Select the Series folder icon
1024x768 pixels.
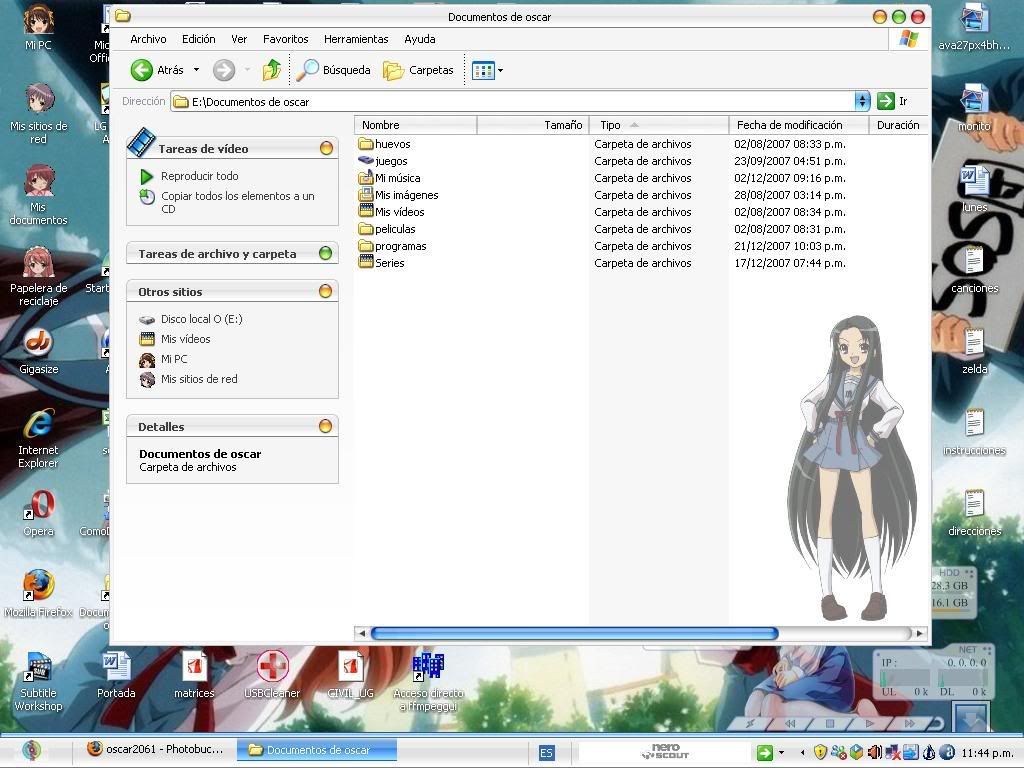click(366, 263)
